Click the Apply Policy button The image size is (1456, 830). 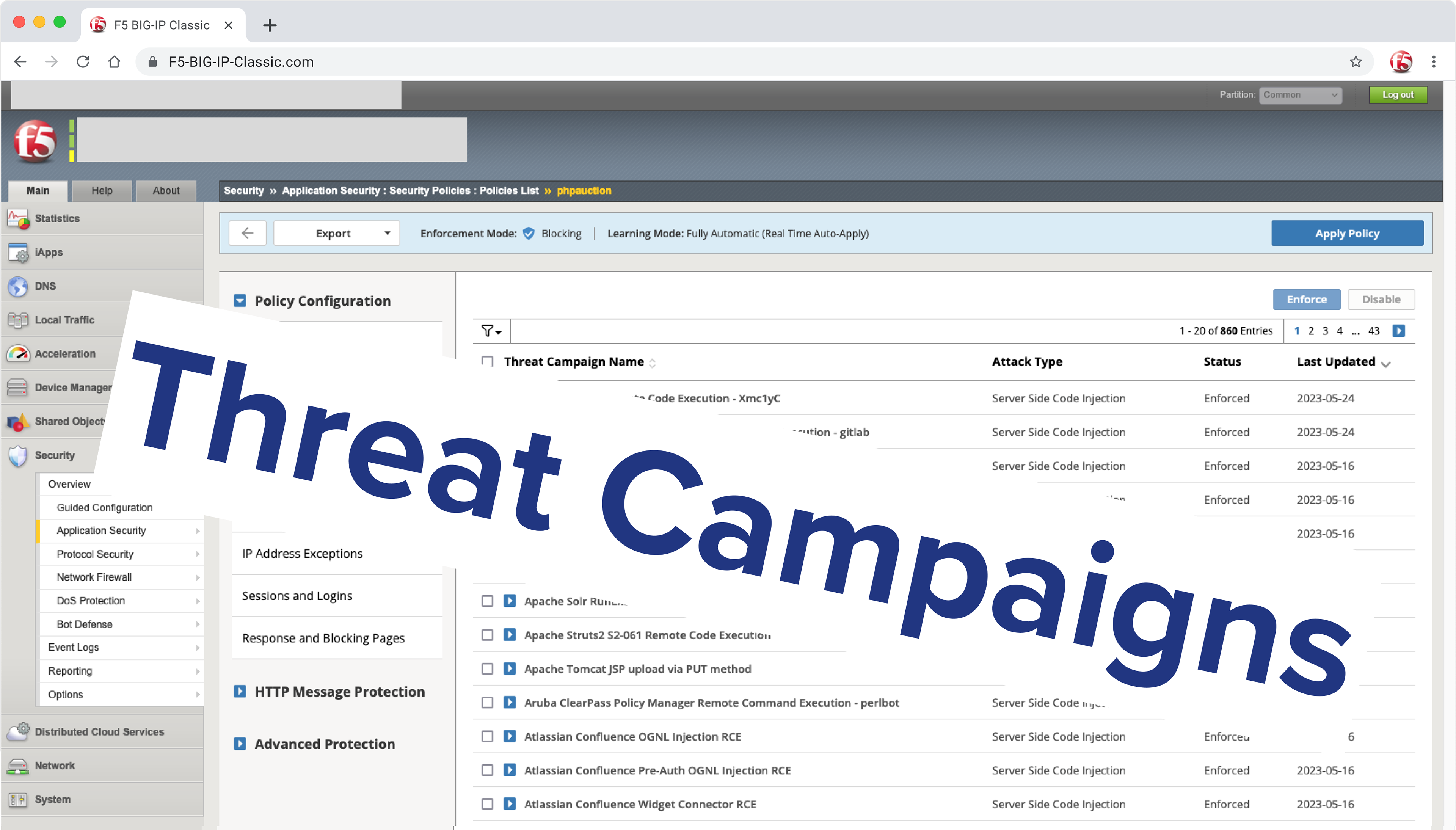(x=1347, y=234)
